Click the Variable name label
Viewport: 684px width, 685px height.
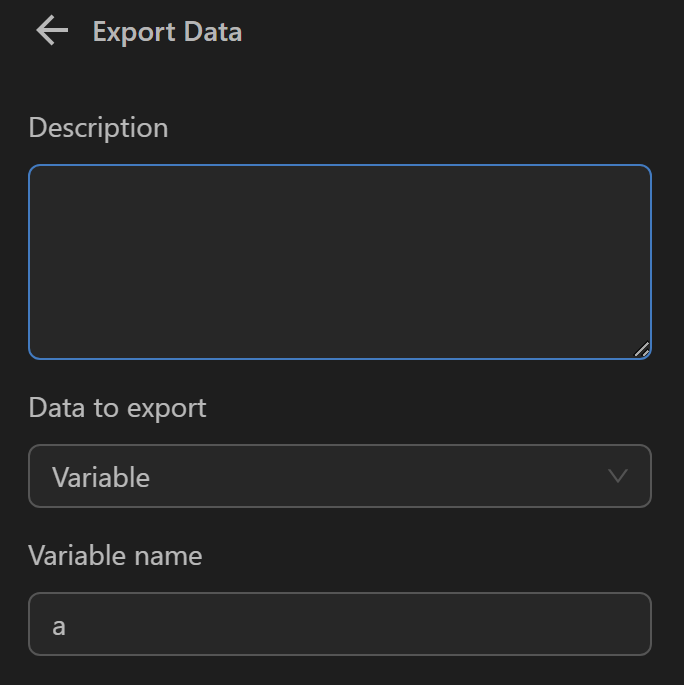pos(115,556)
